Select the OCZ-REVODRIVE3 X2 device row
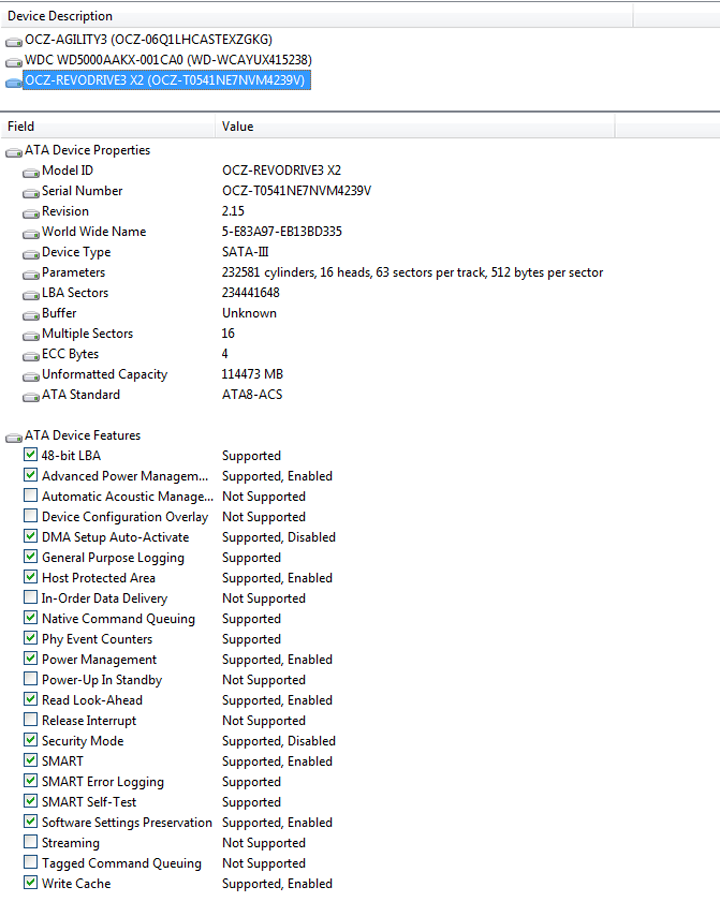 [x=167, y=81]
